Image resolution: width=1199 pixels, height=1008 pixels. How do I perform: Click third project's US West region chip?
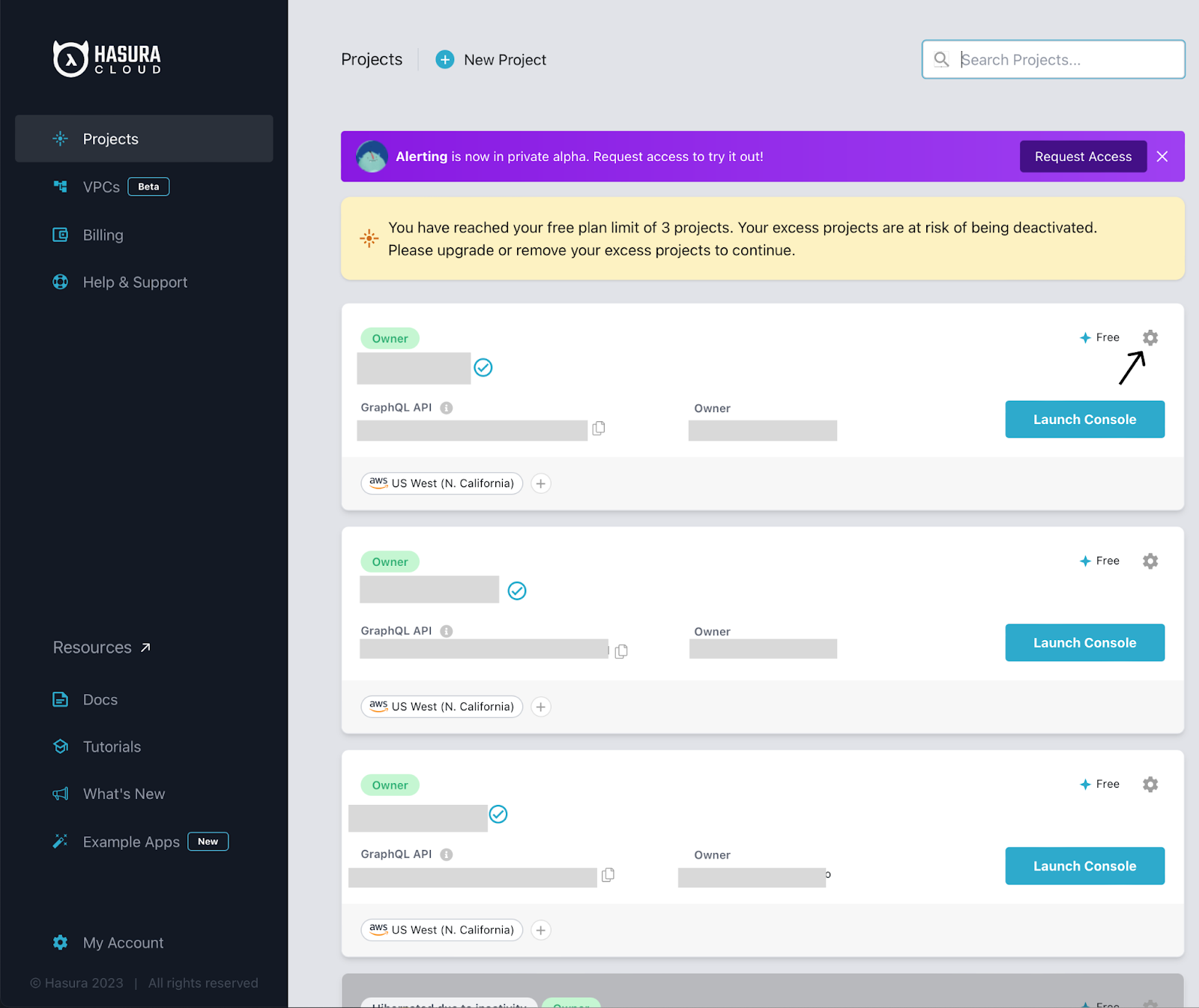(x=442, y=930)
